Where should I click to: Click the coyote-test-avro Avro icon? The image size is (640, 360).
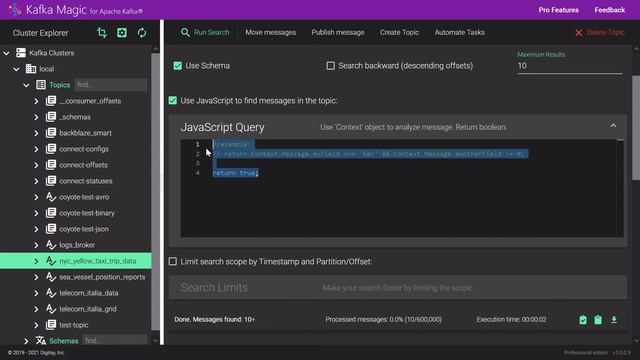pyautogui.click(x=51, y=197)
